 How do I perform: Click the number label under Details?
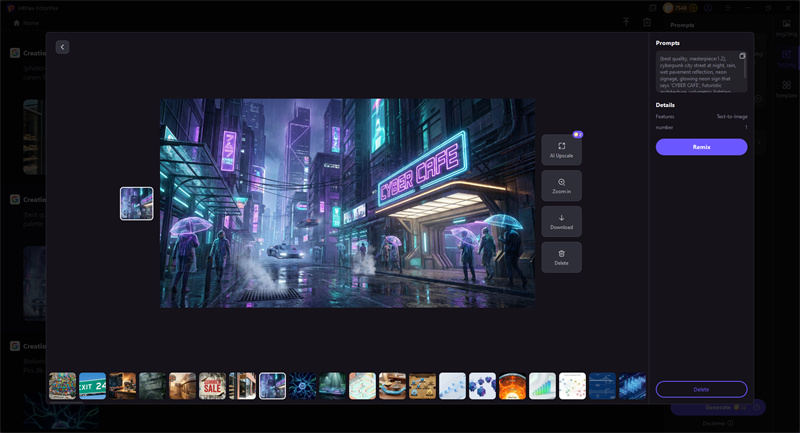point(664,128)
